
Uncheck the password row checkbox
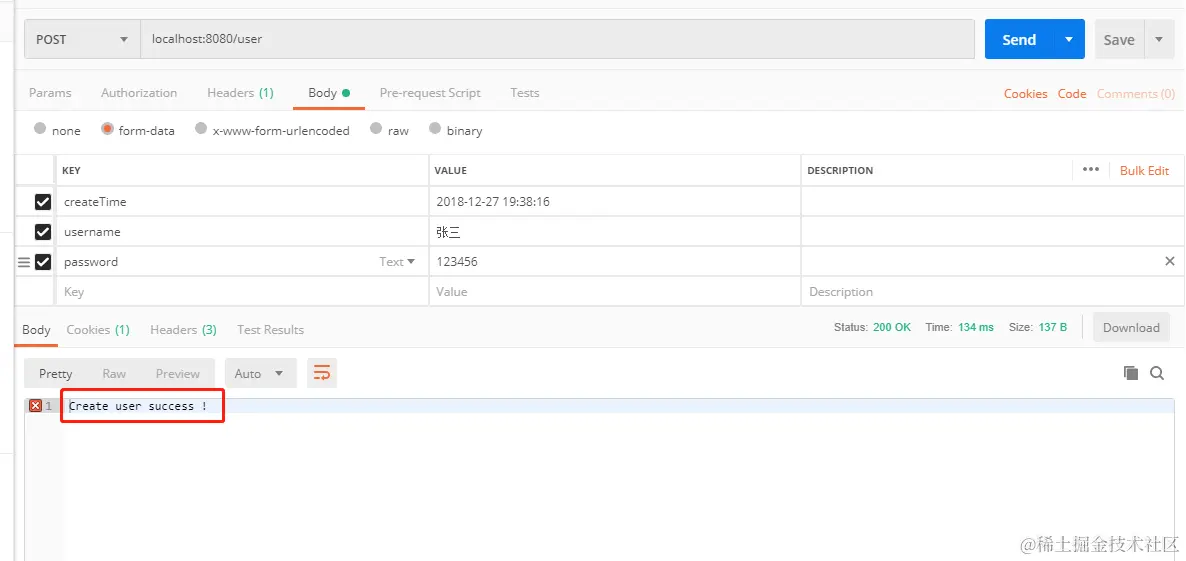[42, 262]
